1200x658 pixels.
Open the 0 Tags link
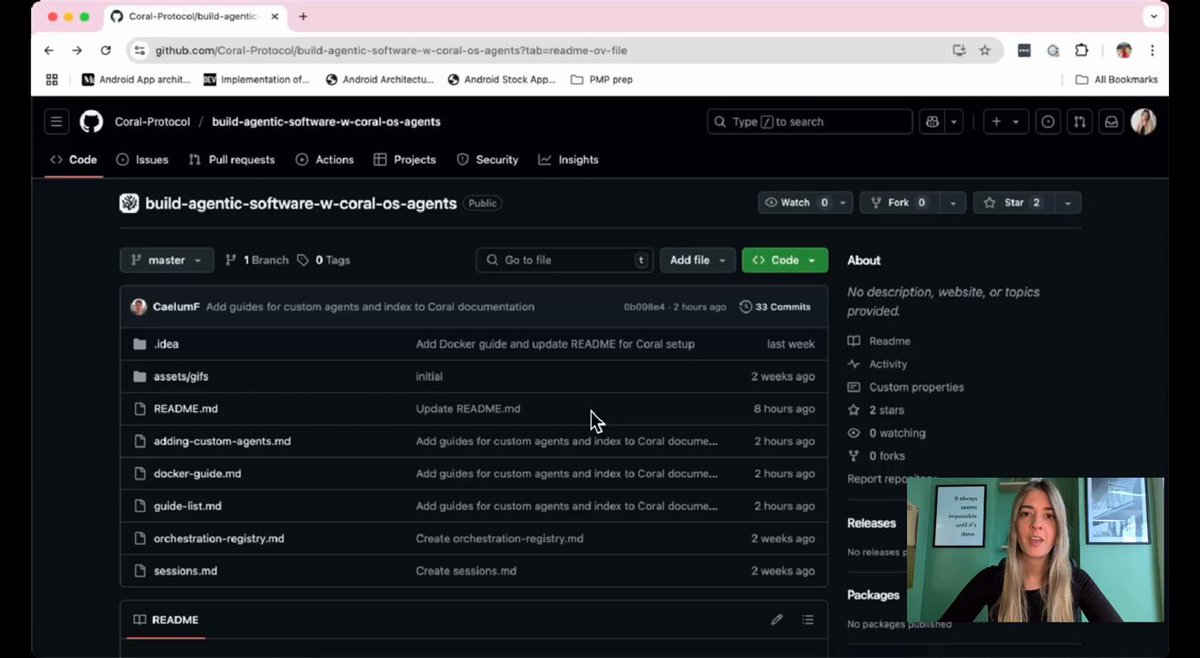coord(324,260)
